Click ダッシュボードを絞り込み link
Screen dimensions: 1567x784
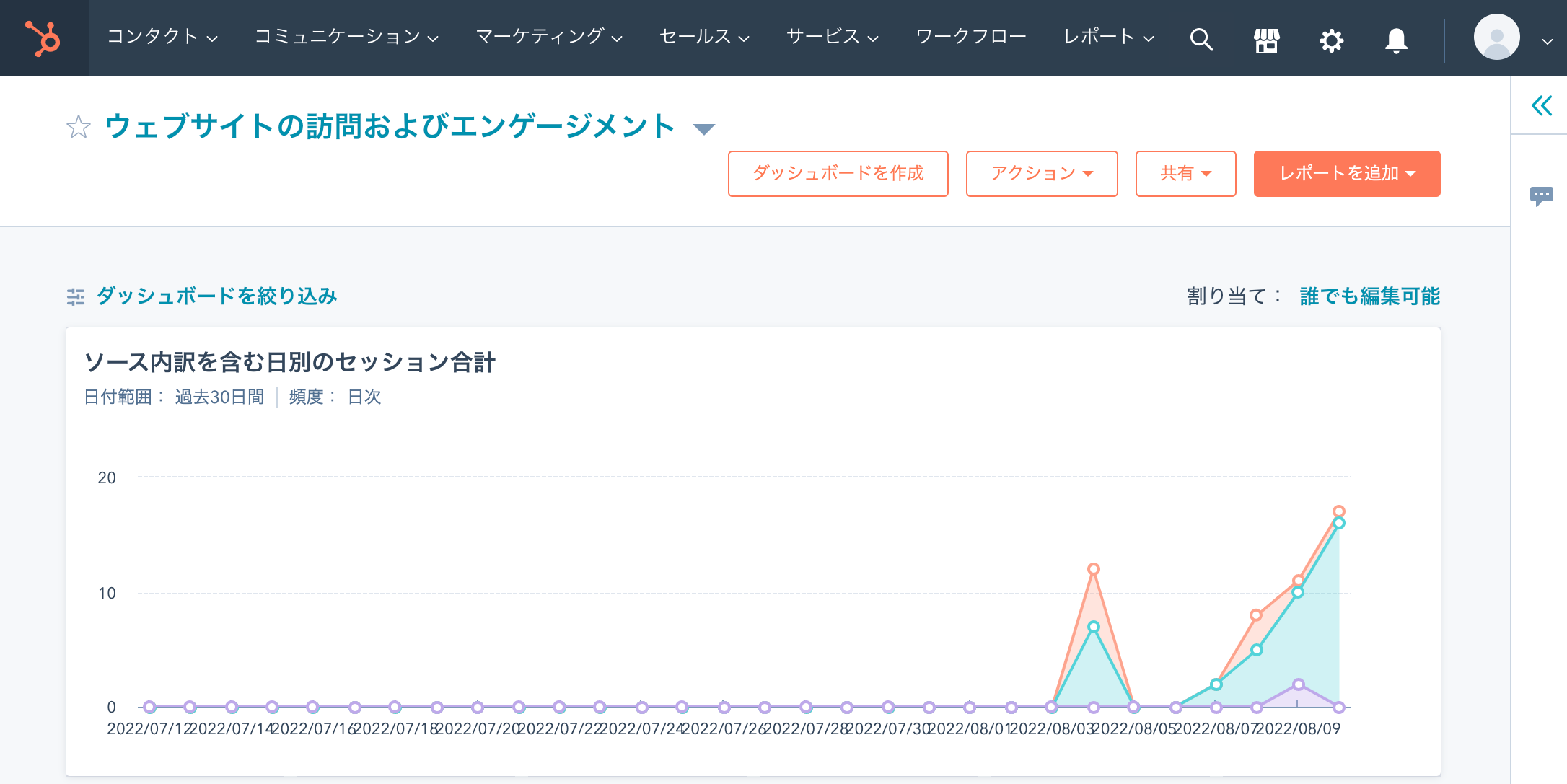pyautogui.click(x=216, y=296)
